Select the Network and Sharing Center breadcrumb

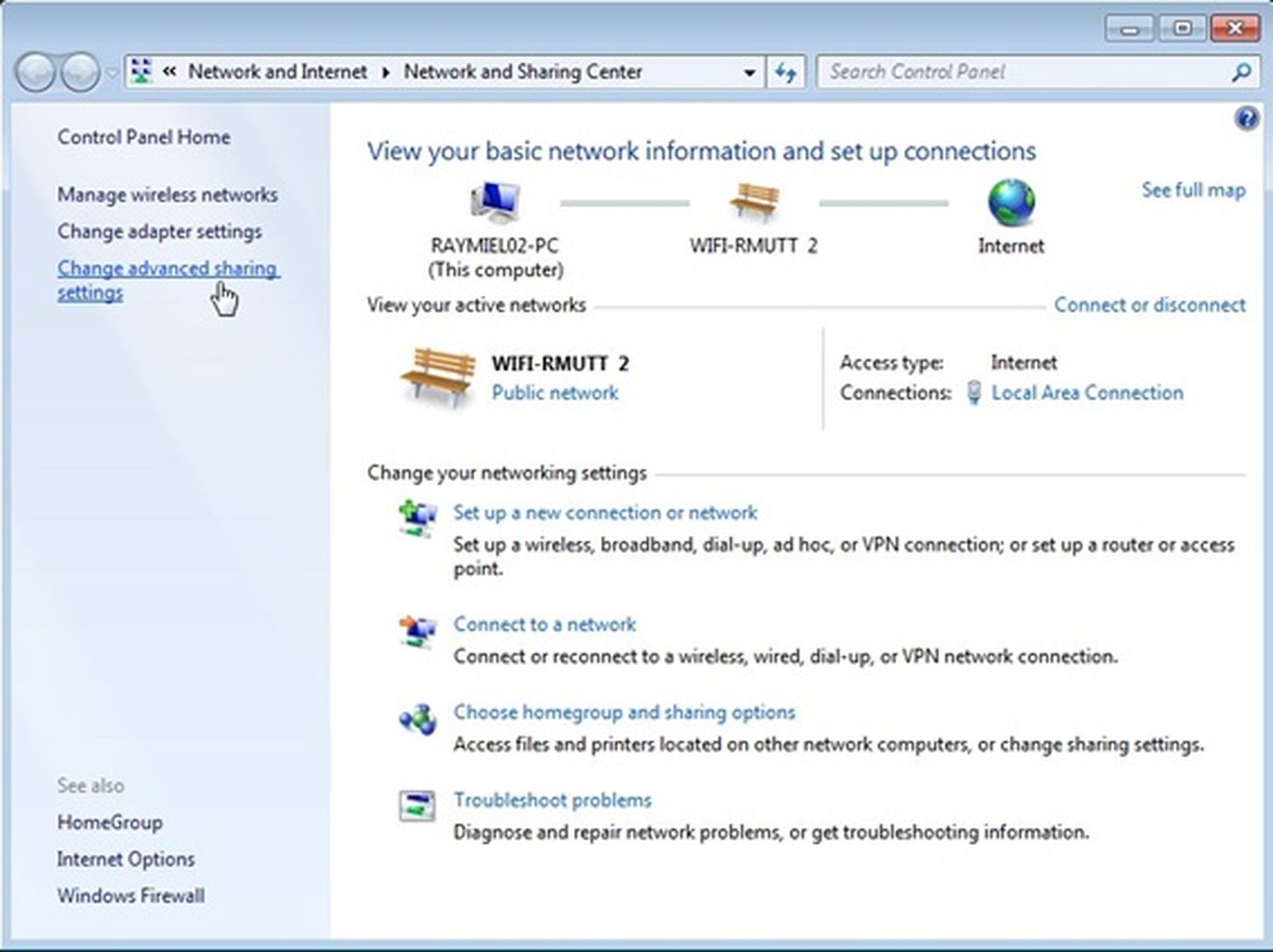click(x=523, y=72)
